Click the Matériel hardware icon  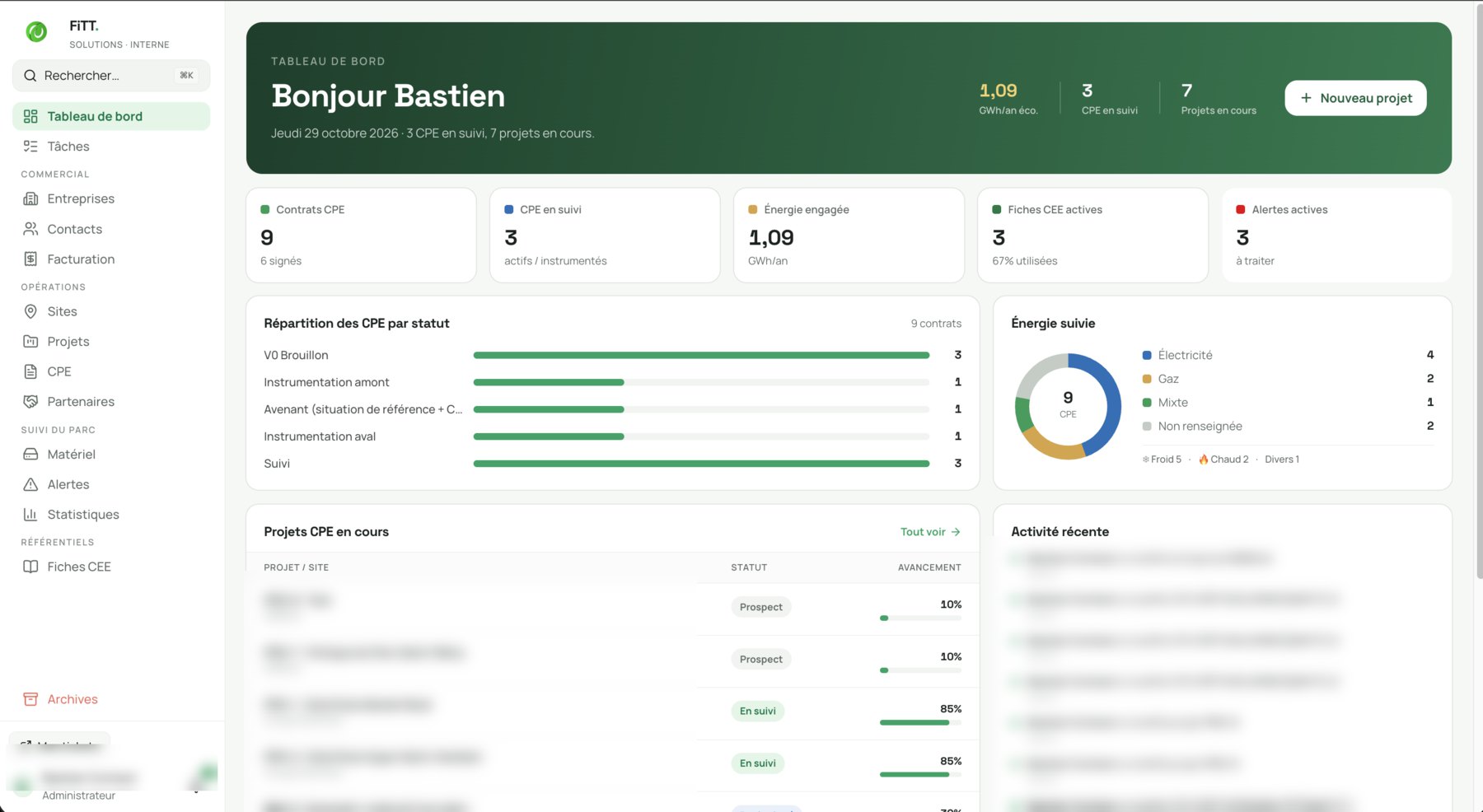pos(30,455)
